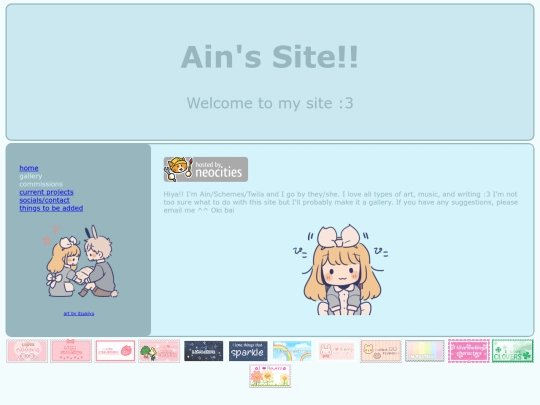The image size is (540, 405).
Task: Open the things to be added page
Action: point(51,208)
